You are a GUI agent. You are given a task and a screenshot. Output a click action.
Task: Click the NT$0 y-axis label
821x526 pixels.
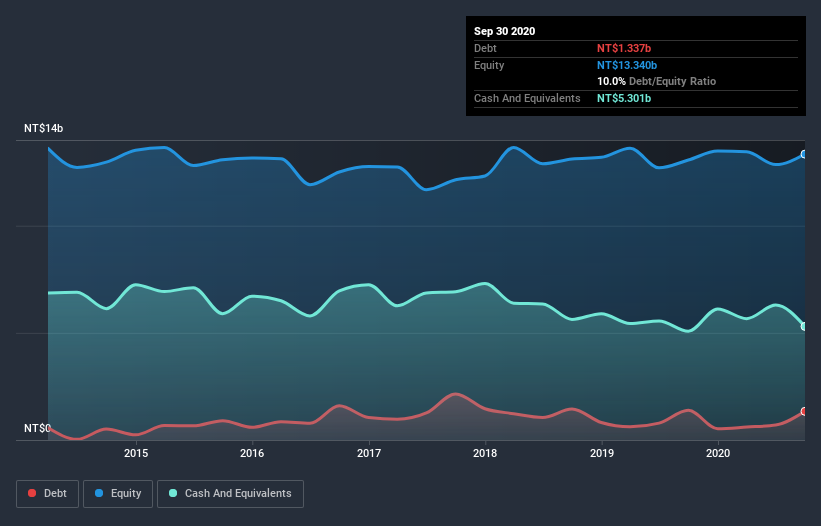(x=37, y=428)
